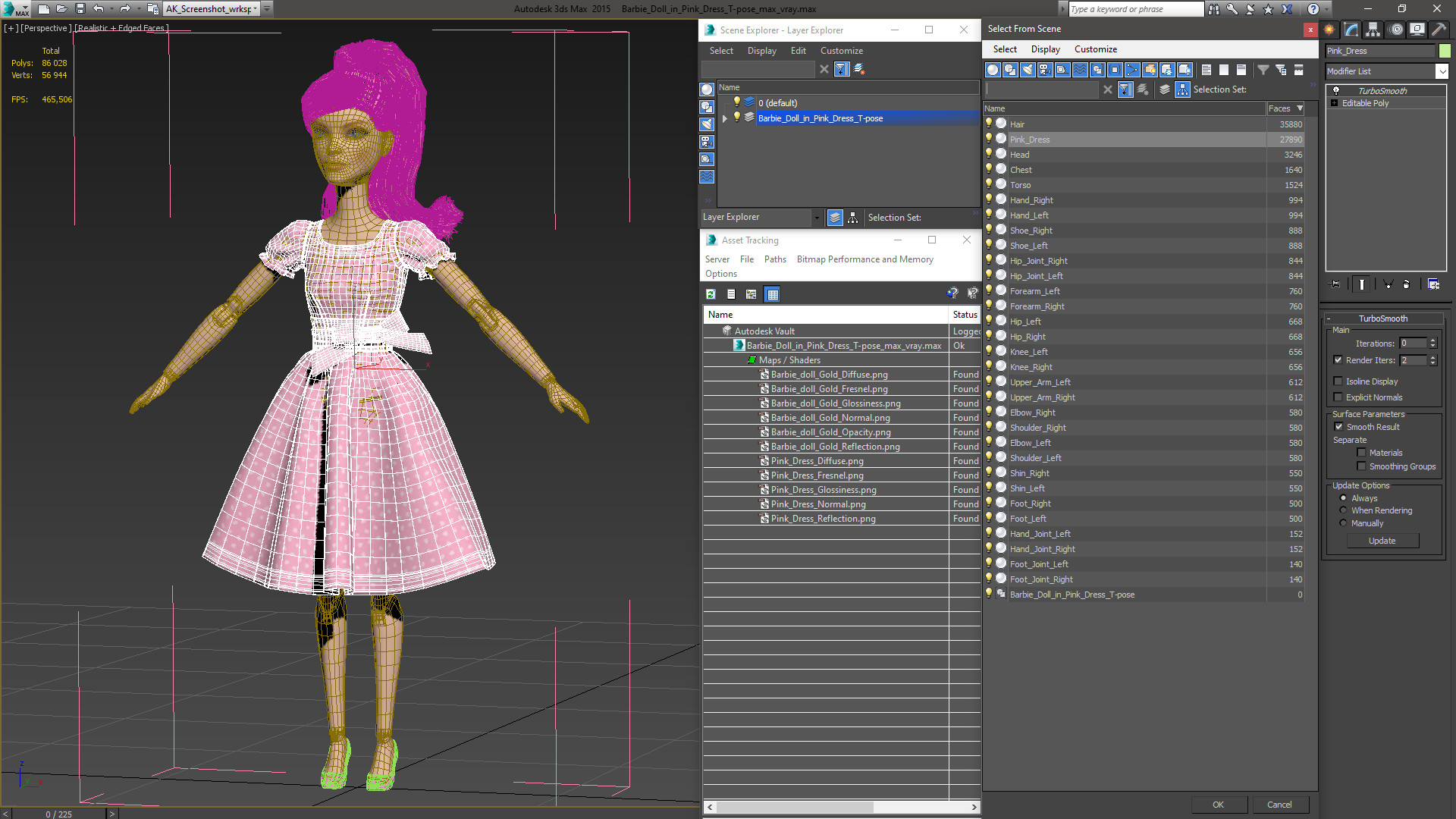Toggle Display Geometry filter in Select From Scene
The image size is (1456, 819).
(992, 70)
